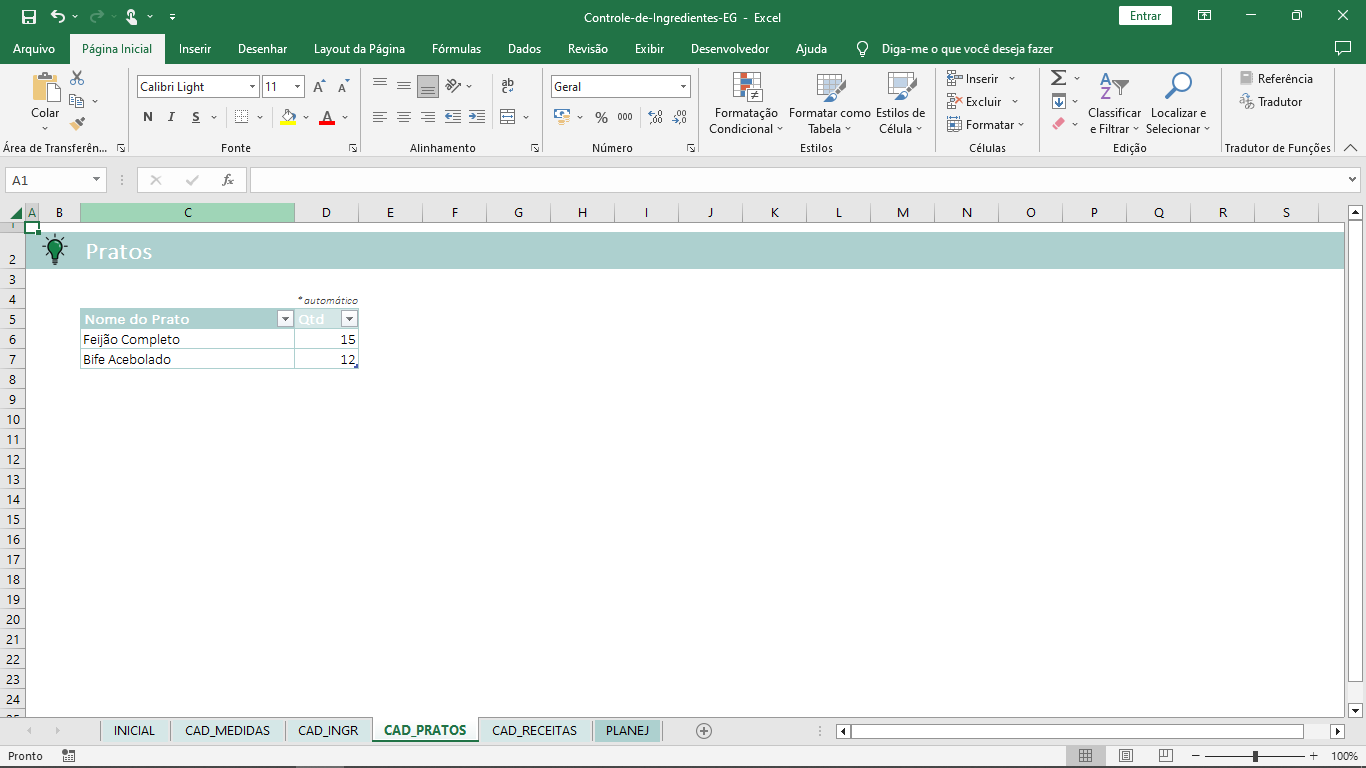This screenshot has width=1366, height=768.
Task: Open the number format Geral dropdown
Action: click(x=684, y=87)
